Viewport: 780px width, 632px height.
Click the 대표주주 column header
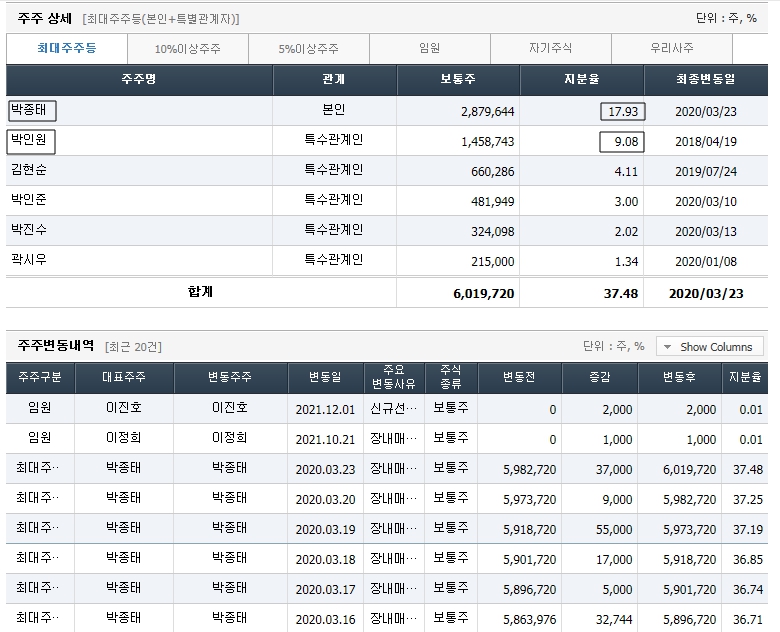(124, 378)
